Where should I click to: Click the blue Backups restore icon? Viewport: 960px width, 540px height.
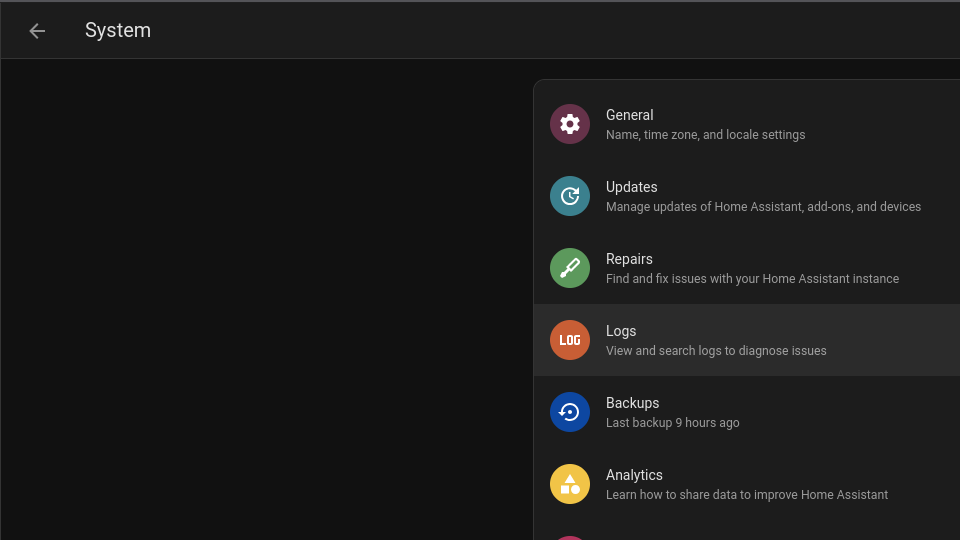pos(570,412)
